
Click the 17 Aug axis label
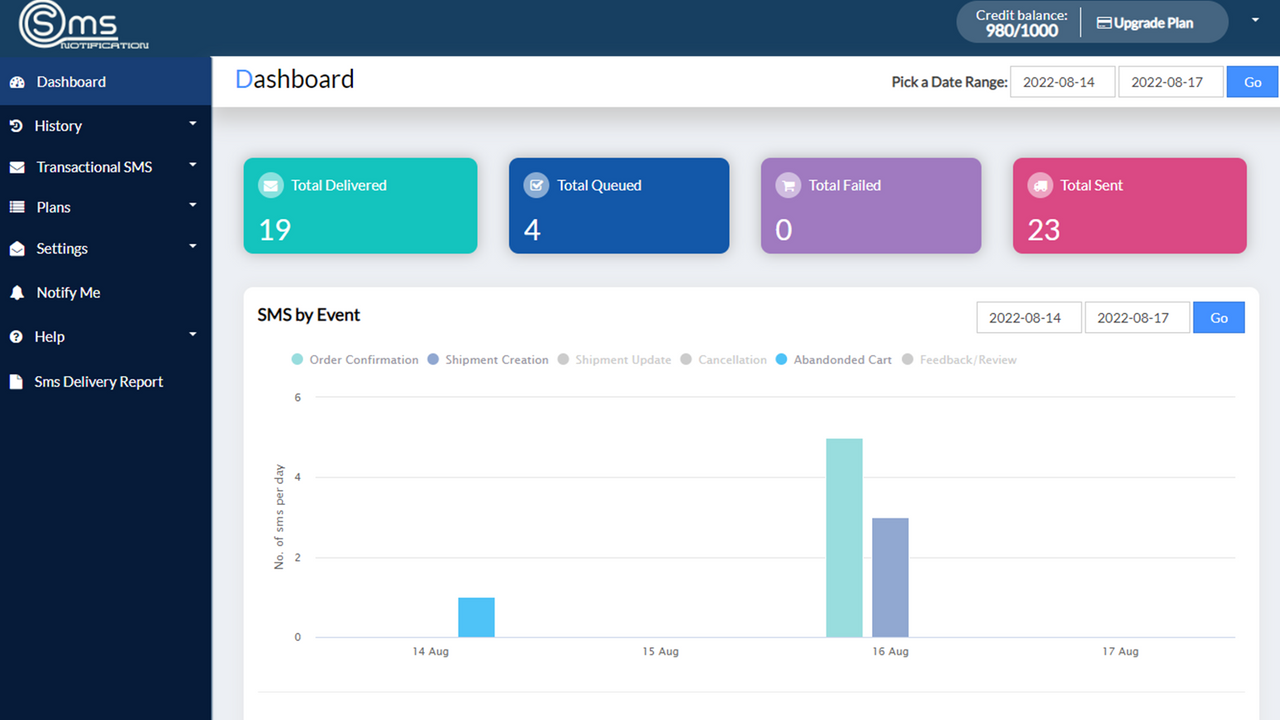(x=1120, y=652)
